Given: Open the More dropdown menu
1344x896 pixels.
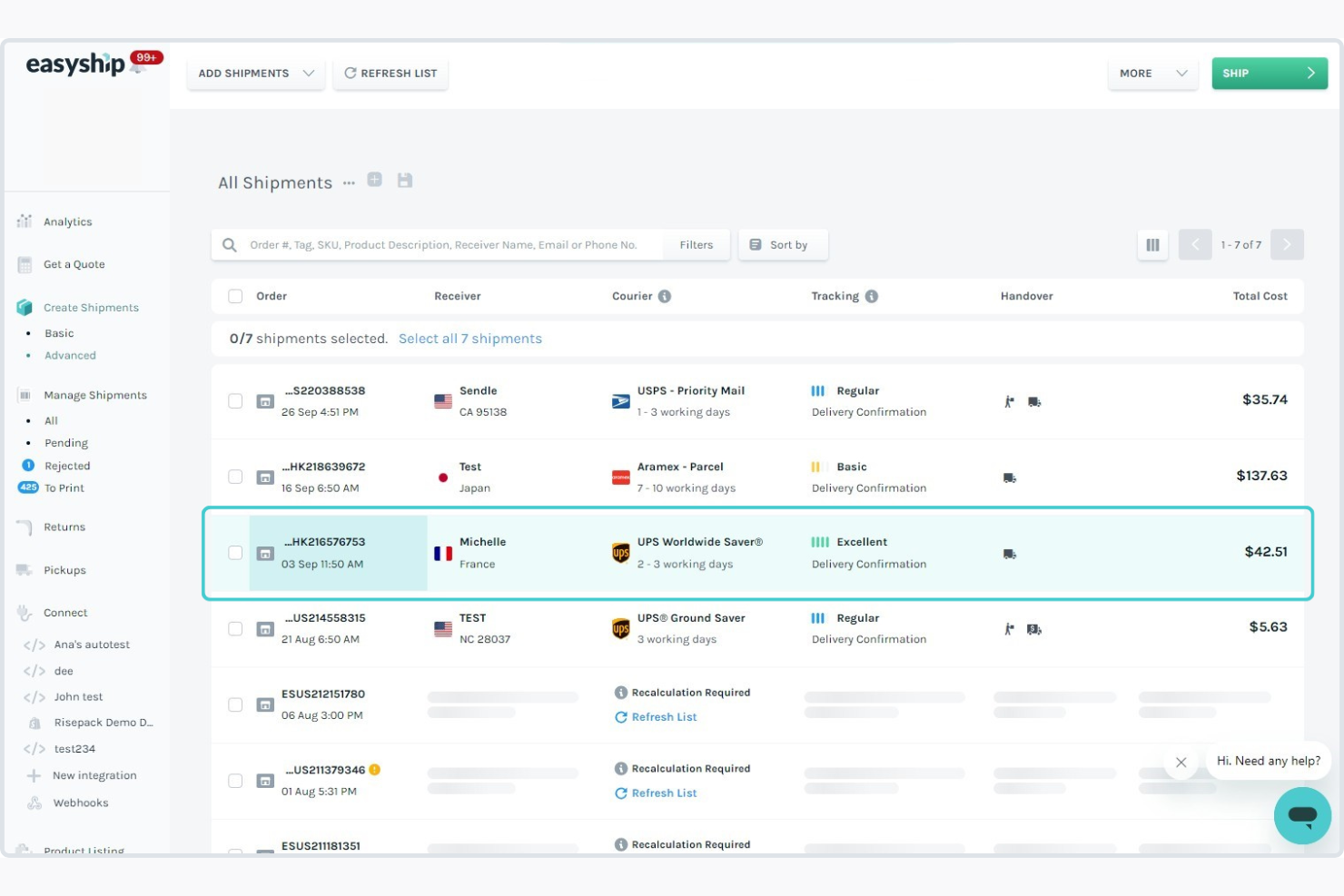Looking at the screenshot, I should (x=1153, y=74).
